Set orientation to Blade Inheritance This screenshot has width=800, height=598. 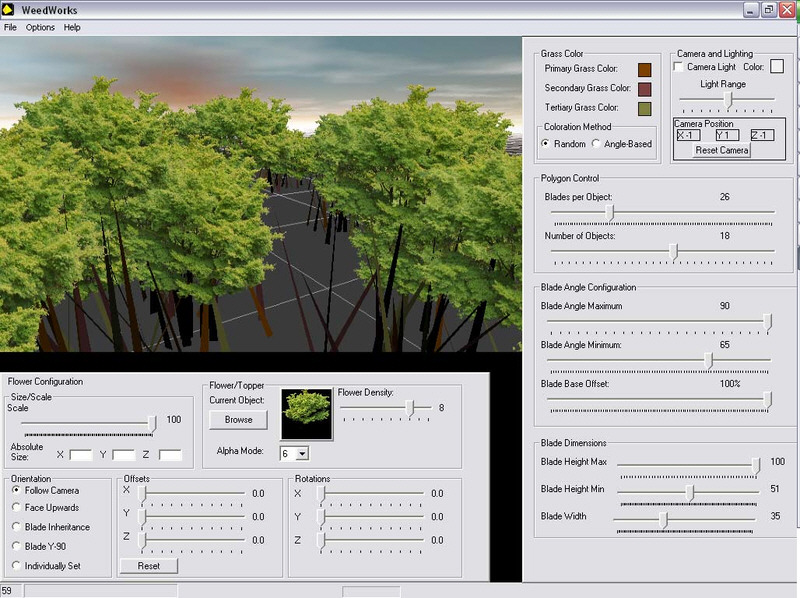[x=17, y=527]
